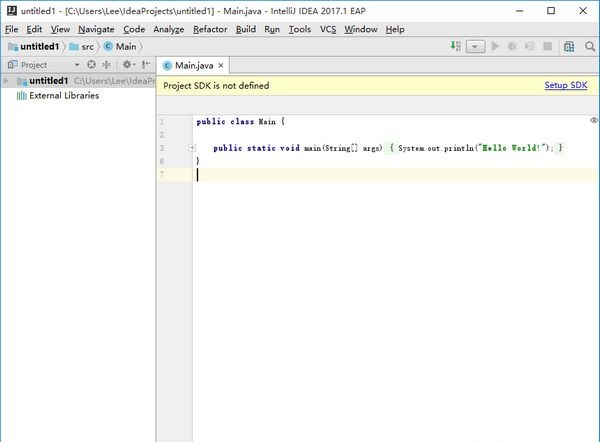Click Collapse All icon in Project panel
The width and height of the screenshot is (600, 442).
point(106,65)
